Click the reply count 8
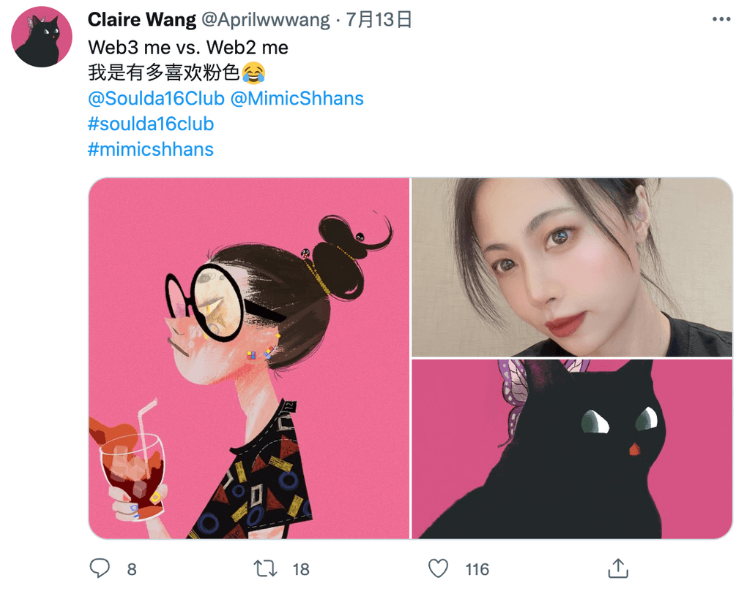This screenshot has height=589, width=745. pos(132,569)
